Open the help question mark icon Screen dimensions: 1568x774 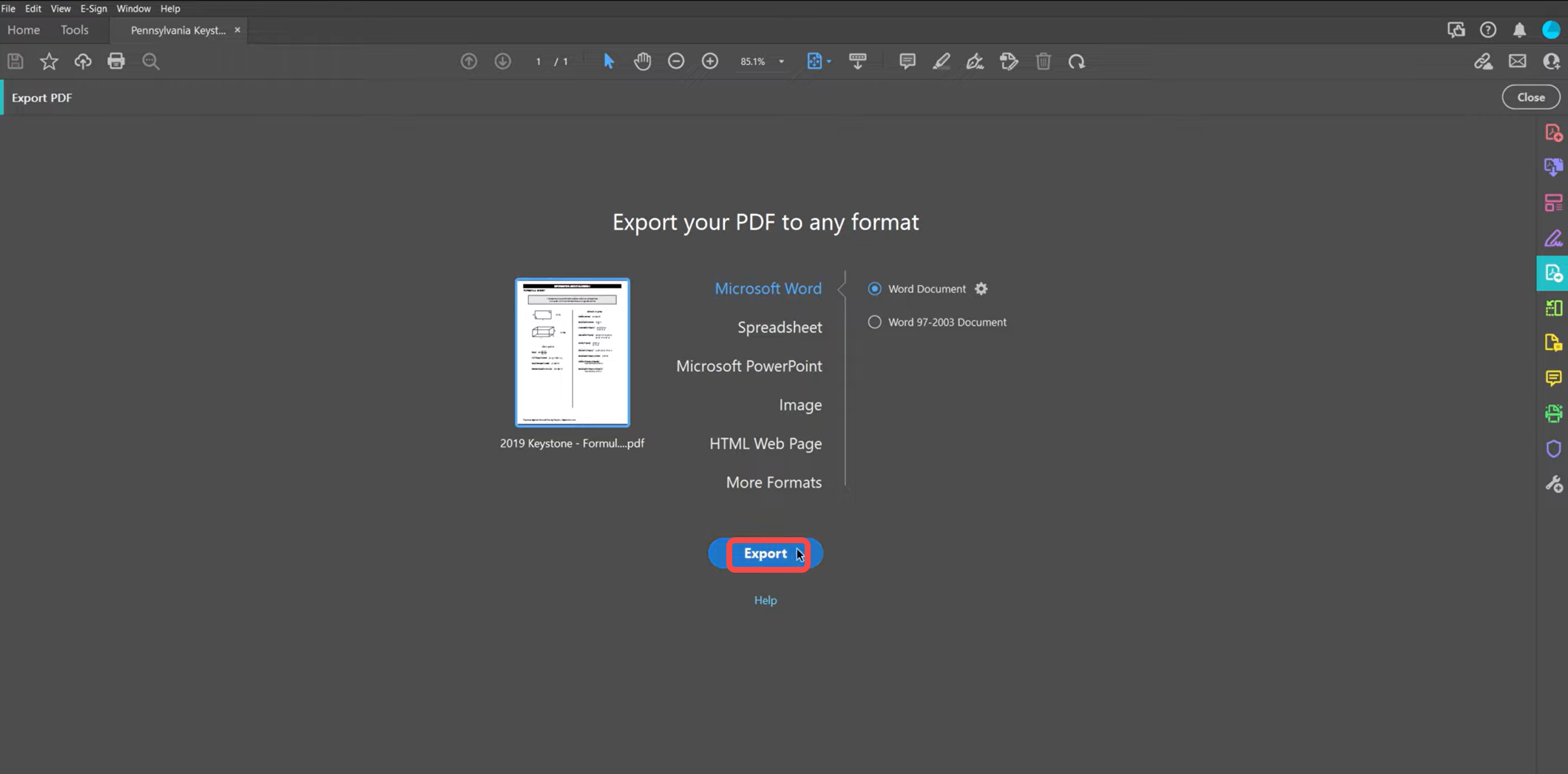[1488, 30]
